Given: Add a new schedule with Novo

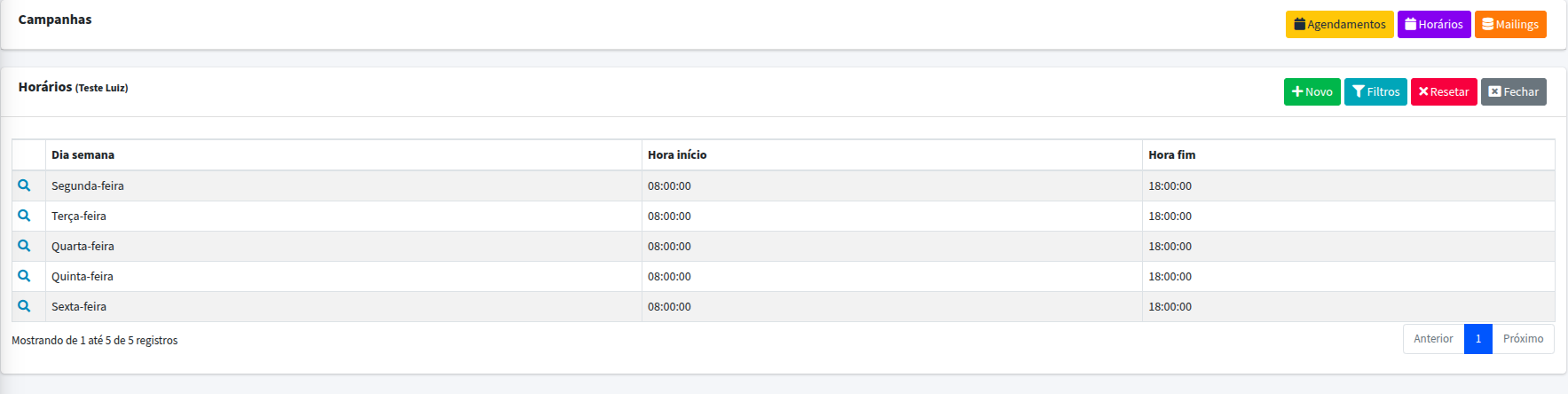Looking at the screenshot, I should click(1312, 91).
